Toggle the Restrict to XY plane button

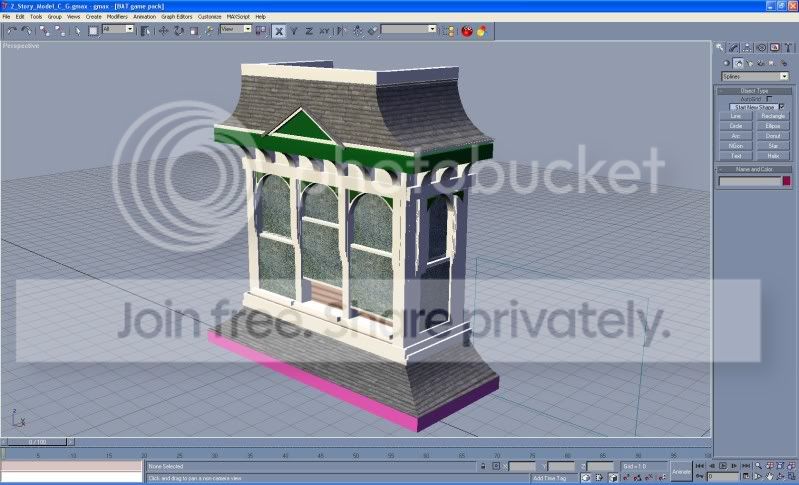tap(324, 31)
